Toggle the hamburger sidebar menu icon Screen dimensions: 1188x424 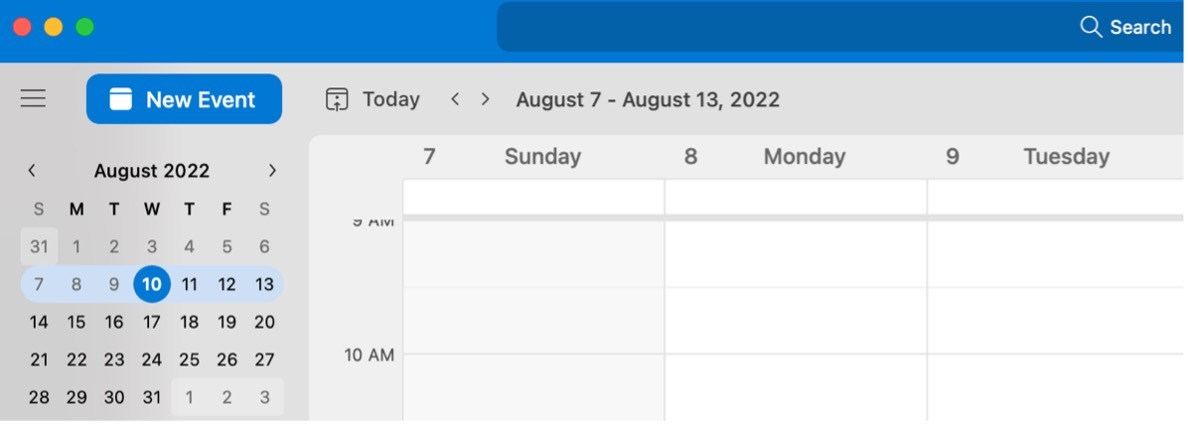click(33, 98)
